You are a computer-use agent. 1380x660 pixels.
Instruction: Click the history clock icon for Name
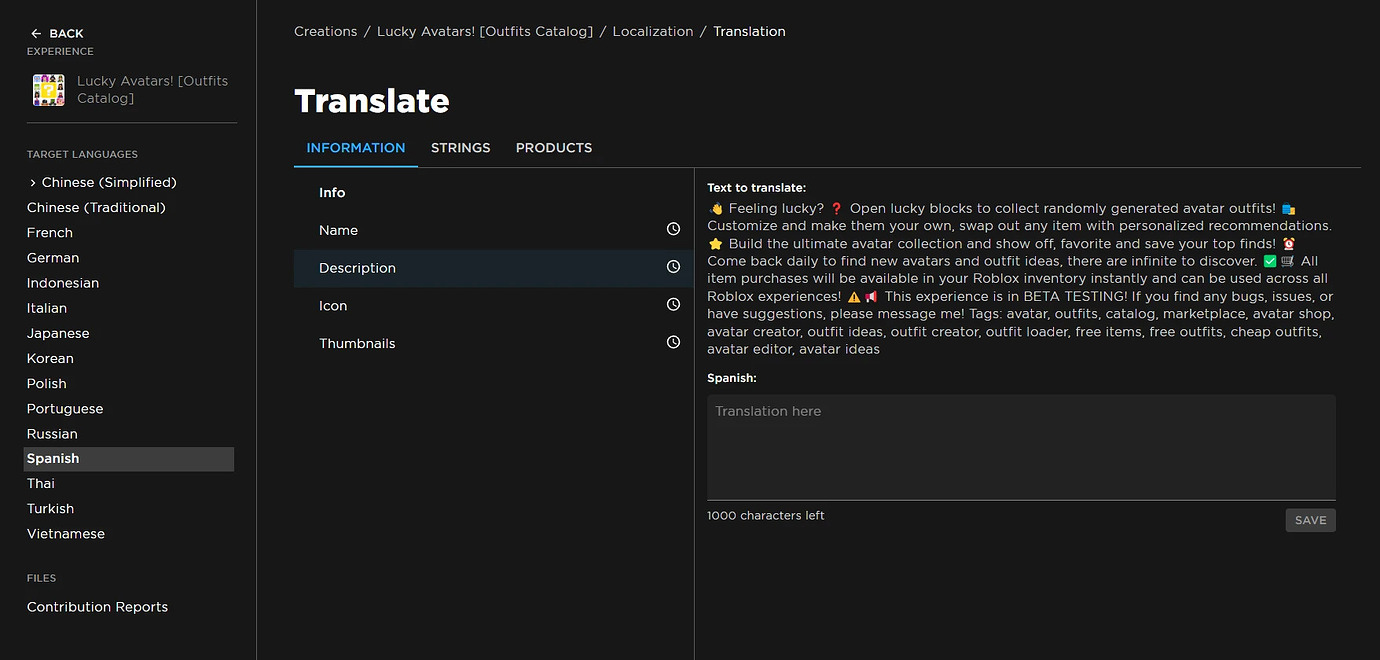pos(673,229)
